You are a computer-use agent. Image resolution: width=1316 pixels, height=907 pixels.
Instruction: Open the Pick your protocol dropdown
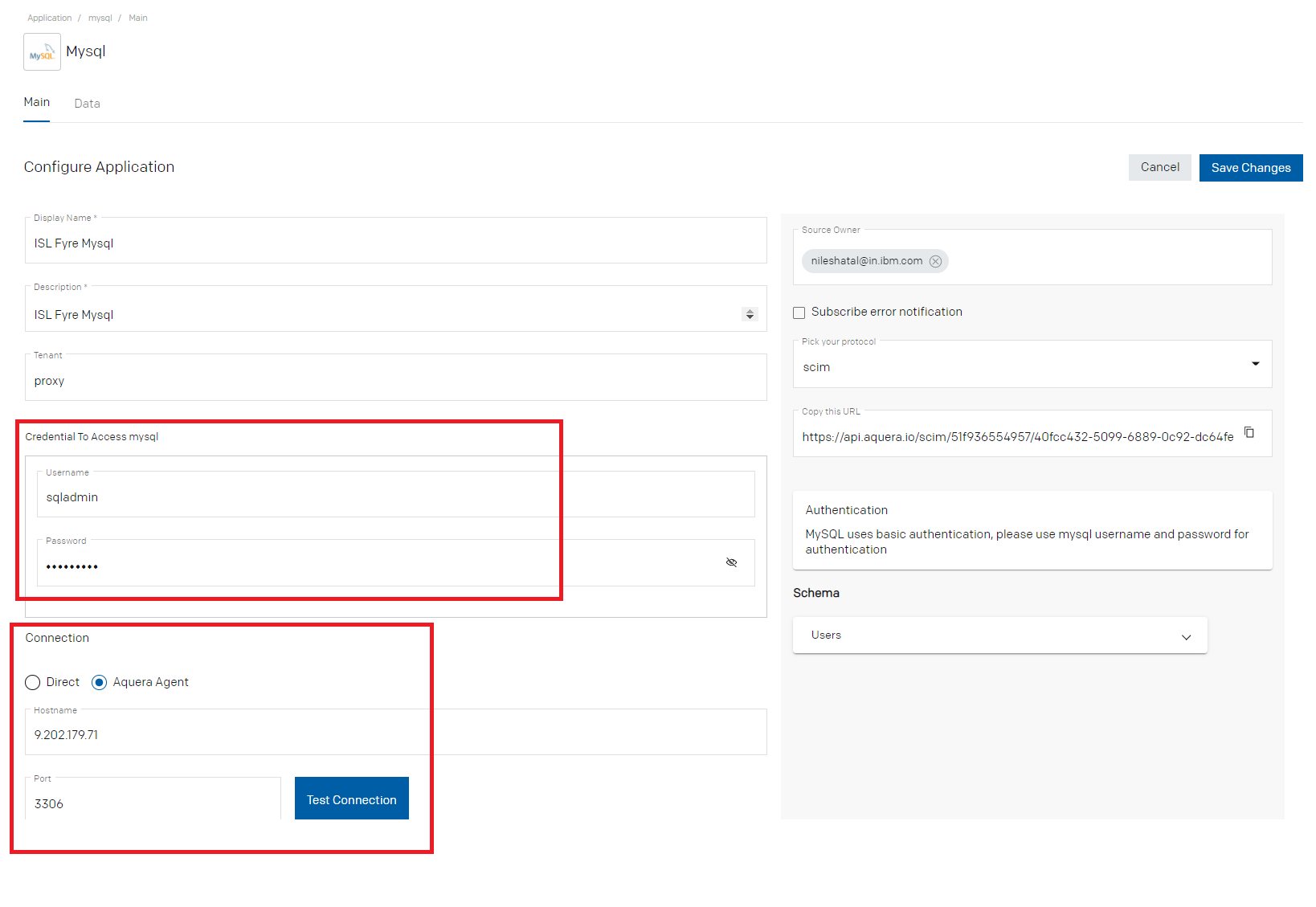(1032, 365)
